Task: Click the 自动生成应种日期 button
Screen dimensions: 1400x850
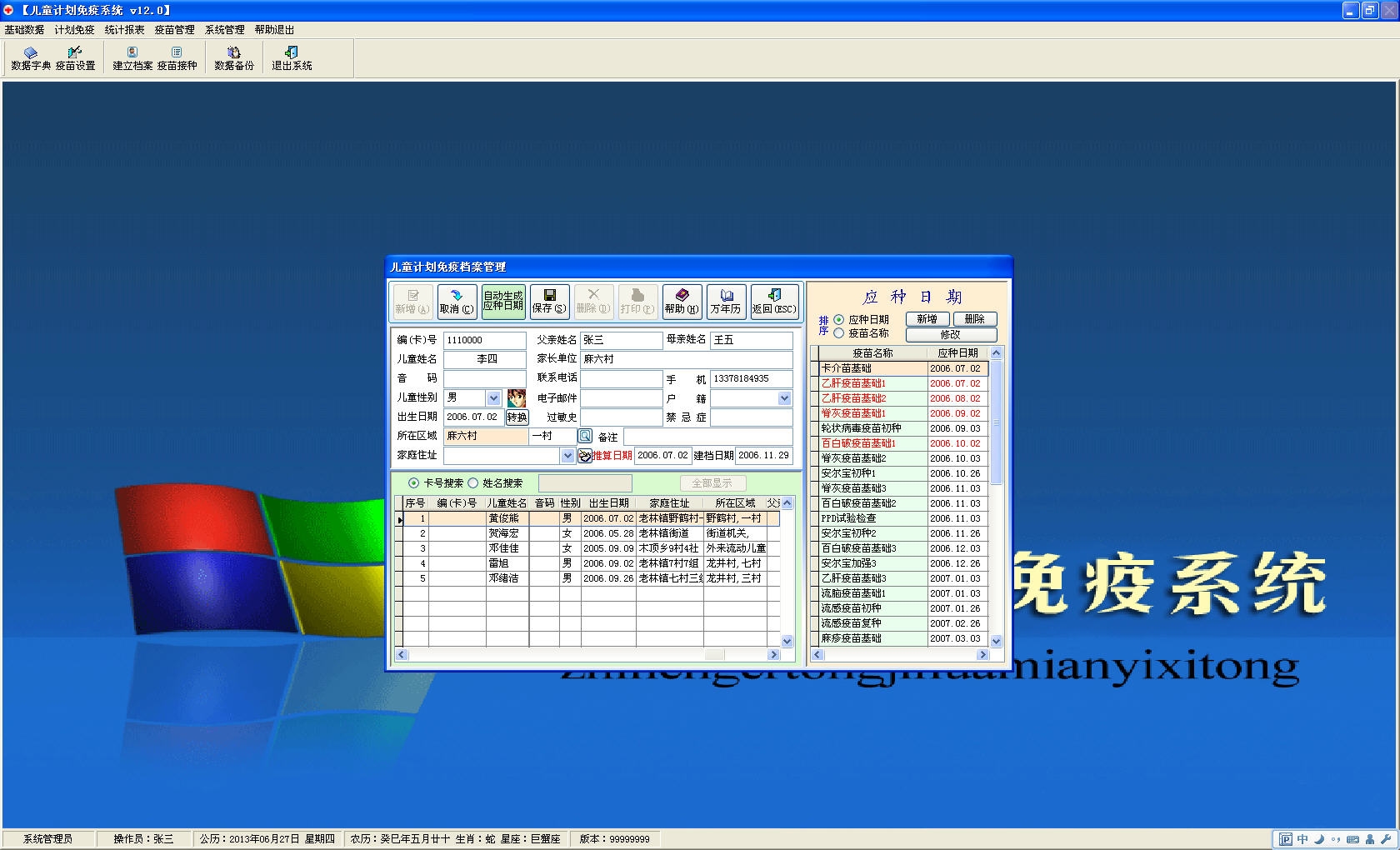Action: (x=503, y=301)
